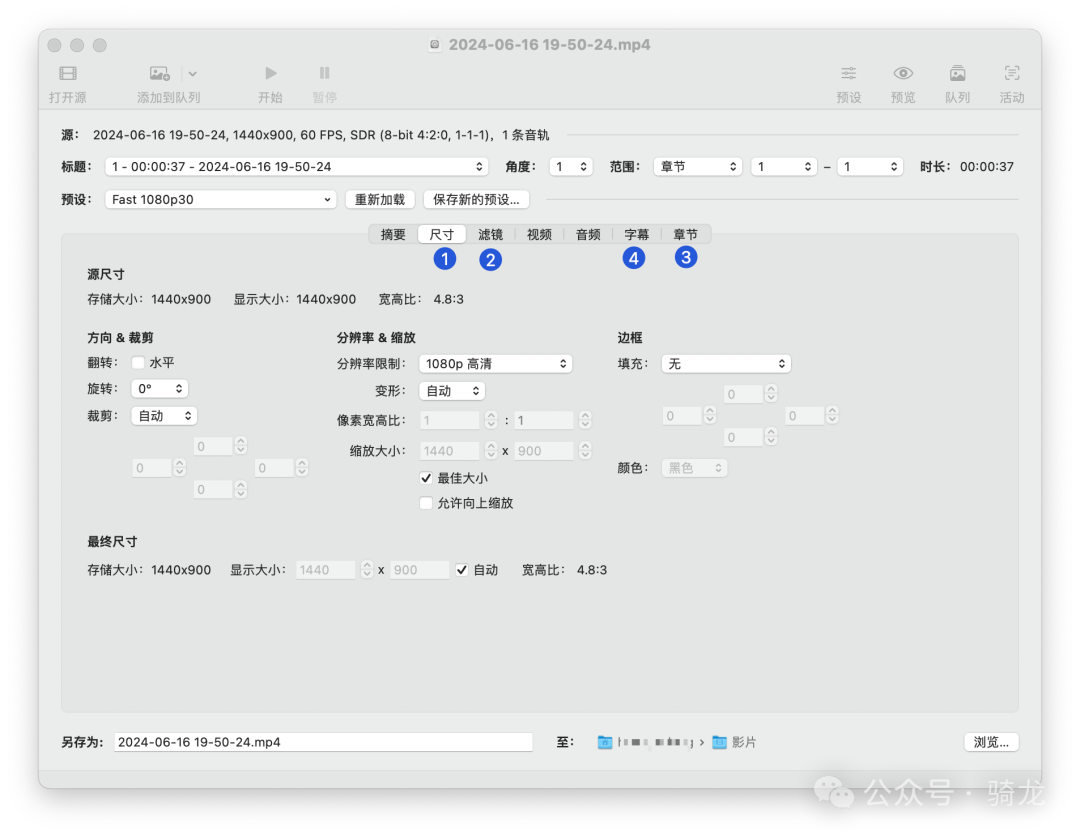Click the 浏览... button
Image resolution: width=1080 pixels, height=836 pixels.
tap(991, 742)
